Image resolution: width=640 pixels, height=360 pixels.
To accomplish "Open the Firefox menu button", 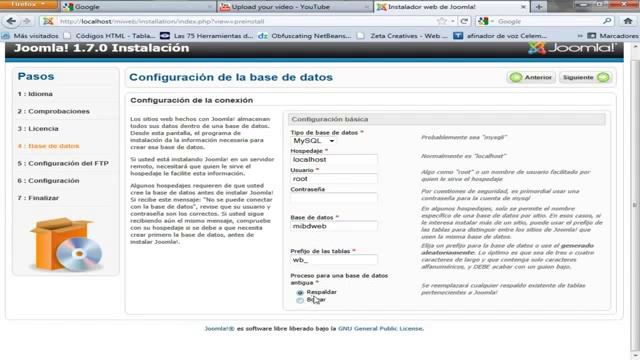I will 29,5.
